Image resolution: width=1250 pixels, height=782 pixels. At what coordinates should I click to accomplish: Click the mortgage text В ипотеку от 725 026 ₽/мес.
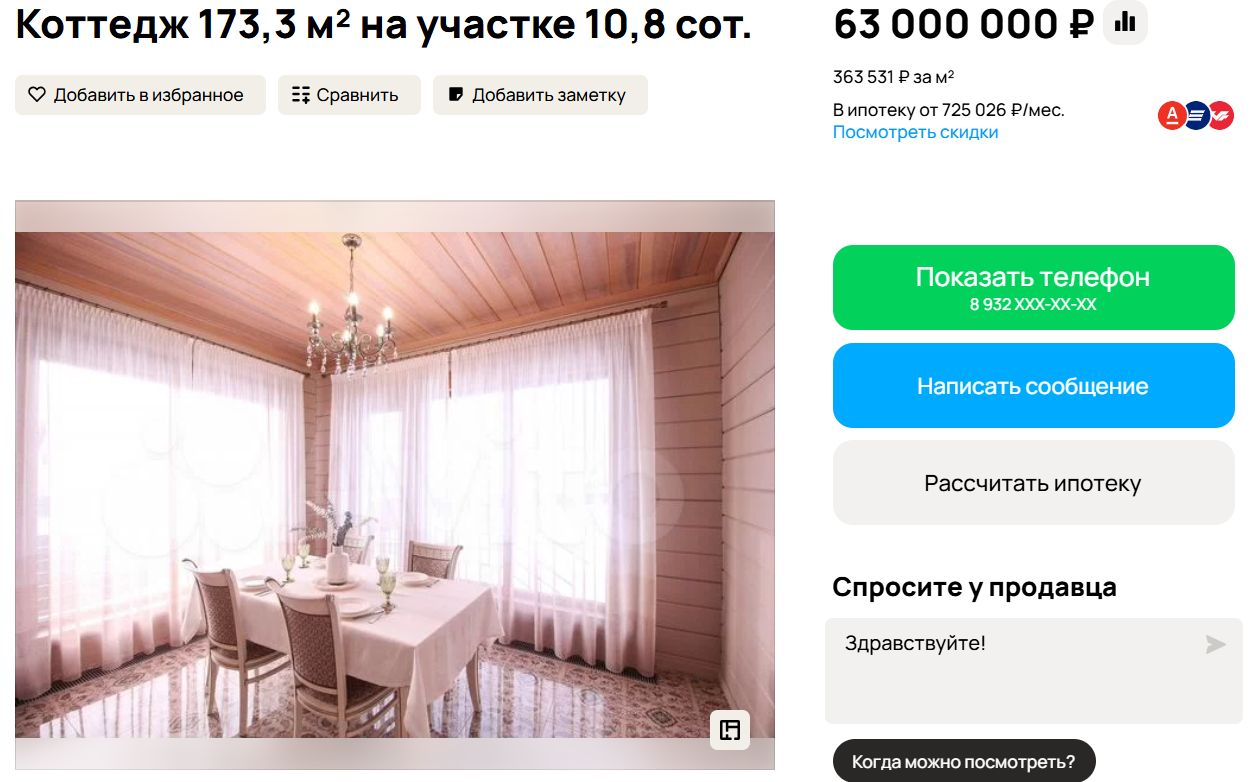[x=949, y=110]
